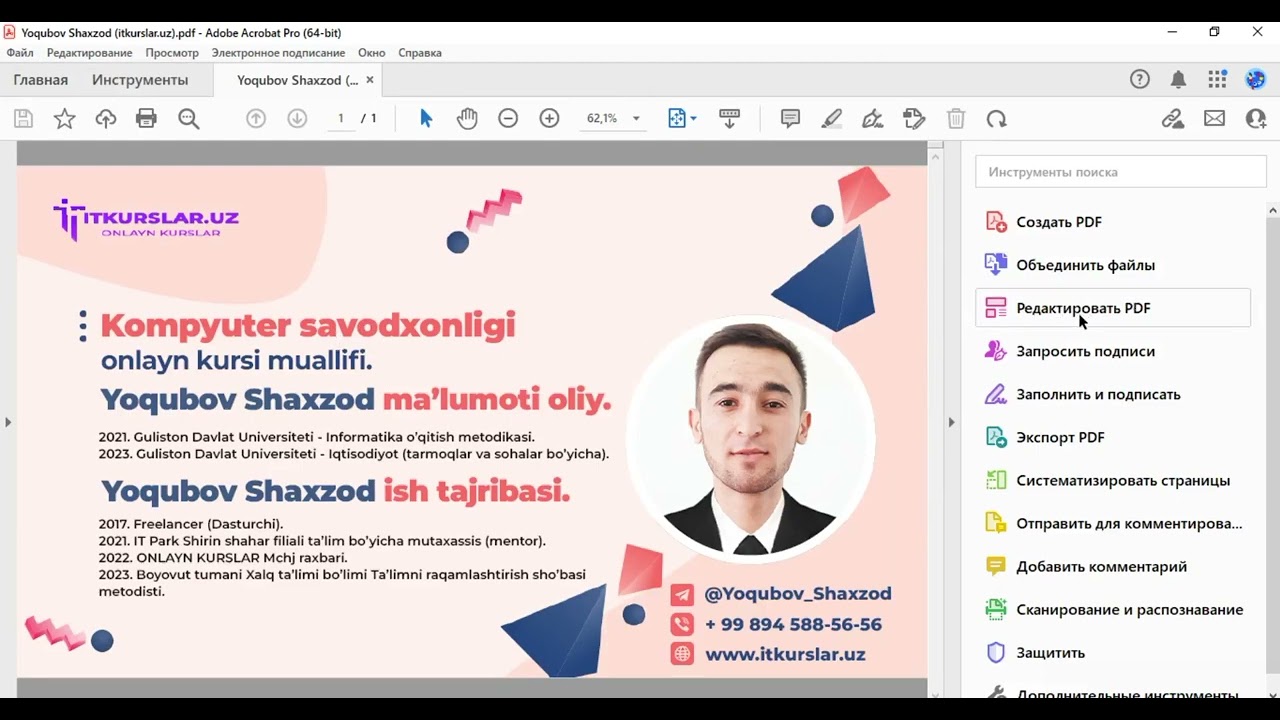Click the page number input box
1280x720 pixels.
(341, 118)
